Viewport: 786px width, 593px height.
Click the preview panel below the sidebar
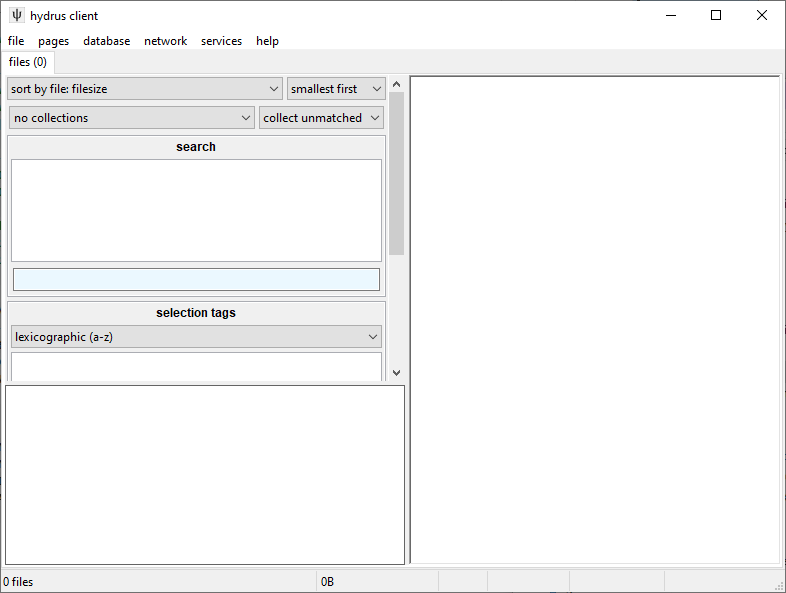(x=205, y=475)
